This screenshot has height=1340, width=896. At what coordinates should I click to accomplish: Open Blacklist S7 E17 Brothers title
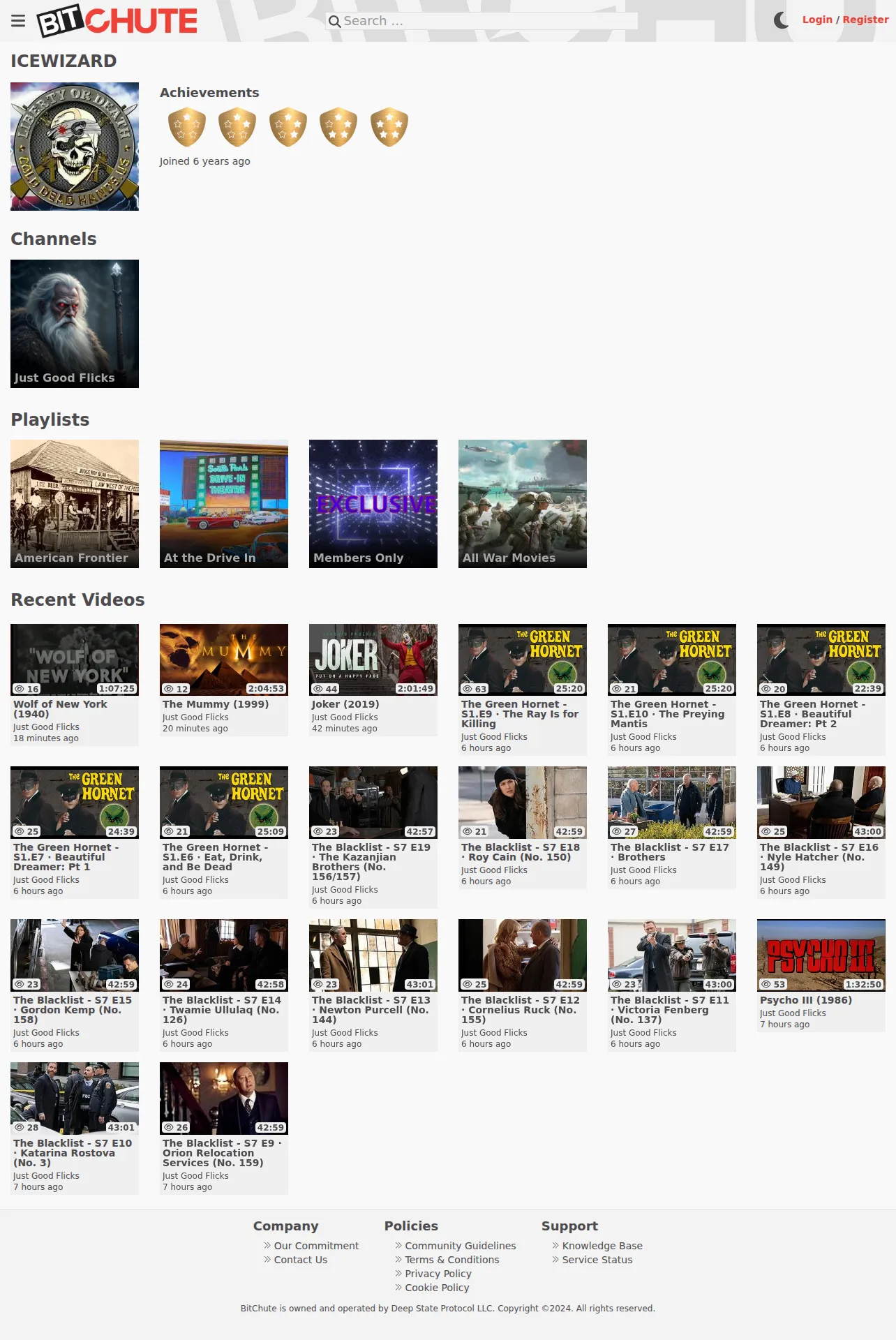pos(670,852)
